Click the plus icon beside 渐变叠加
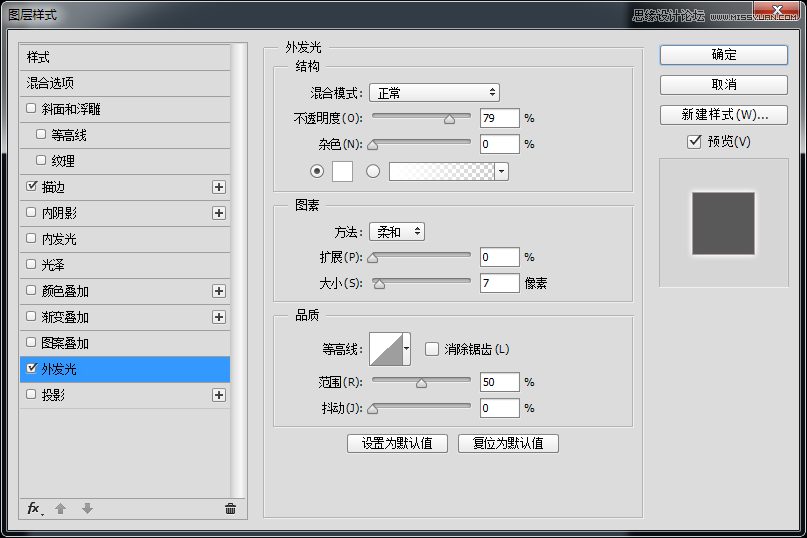 219,317
